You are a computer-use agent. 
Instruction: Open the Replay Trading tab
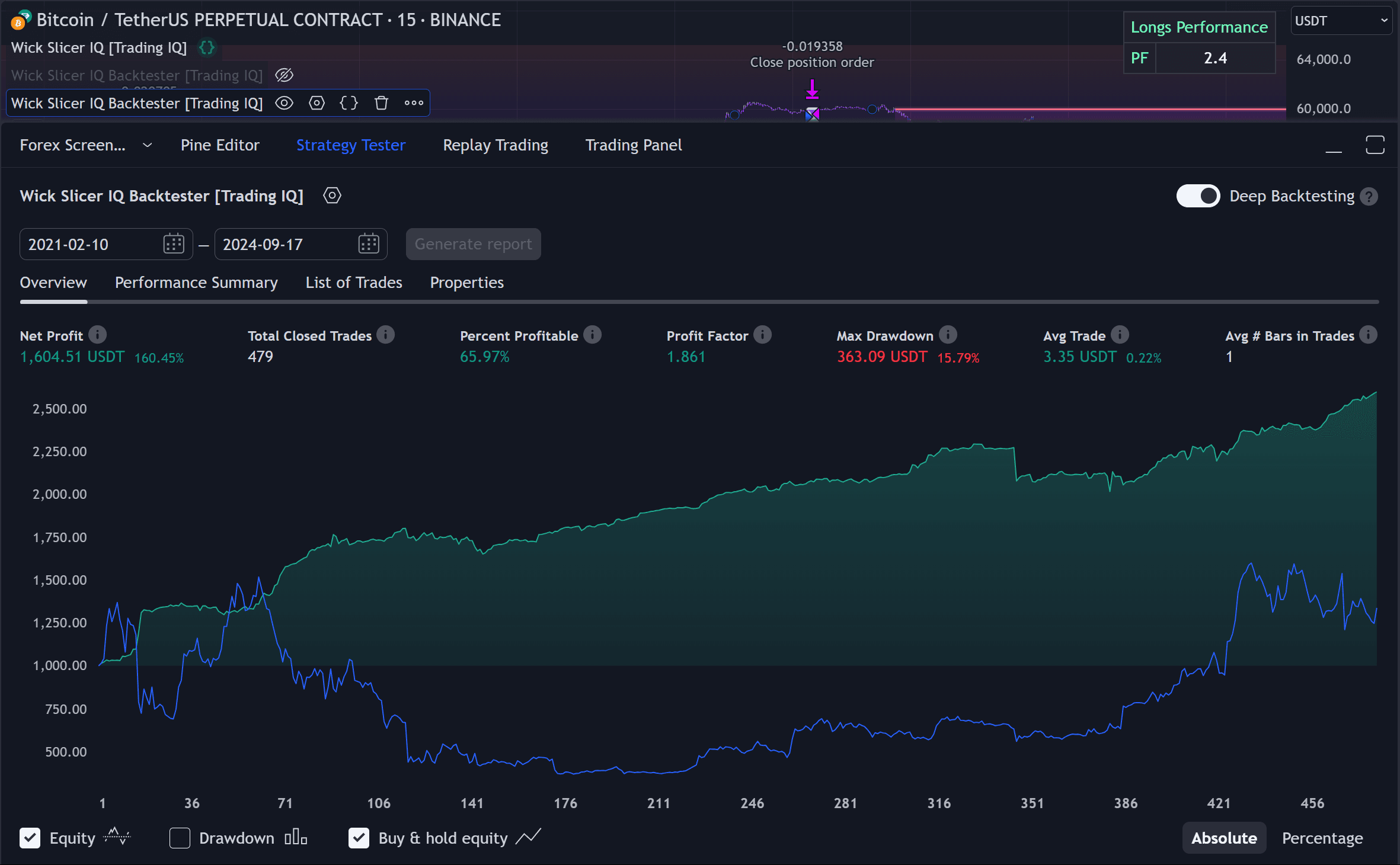[496, 145]
